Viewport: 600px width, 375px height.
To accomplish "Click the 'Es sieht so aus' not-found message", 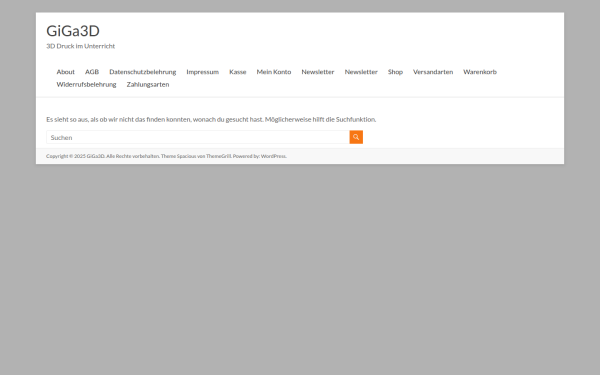I will click(211, 119).
